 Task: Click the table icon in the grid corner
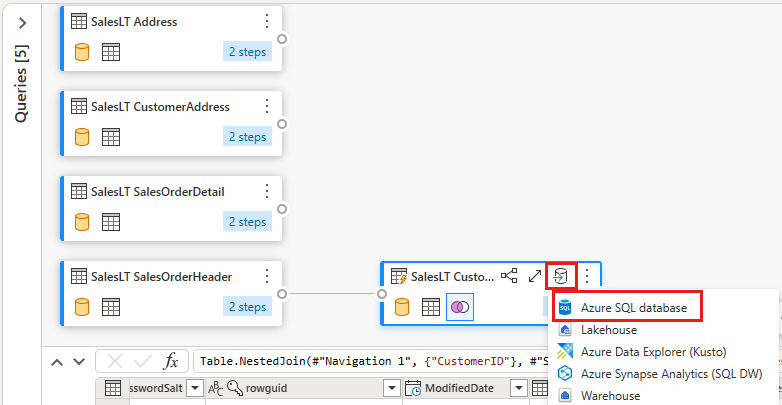pyautogui.click(x=113, y=388)
